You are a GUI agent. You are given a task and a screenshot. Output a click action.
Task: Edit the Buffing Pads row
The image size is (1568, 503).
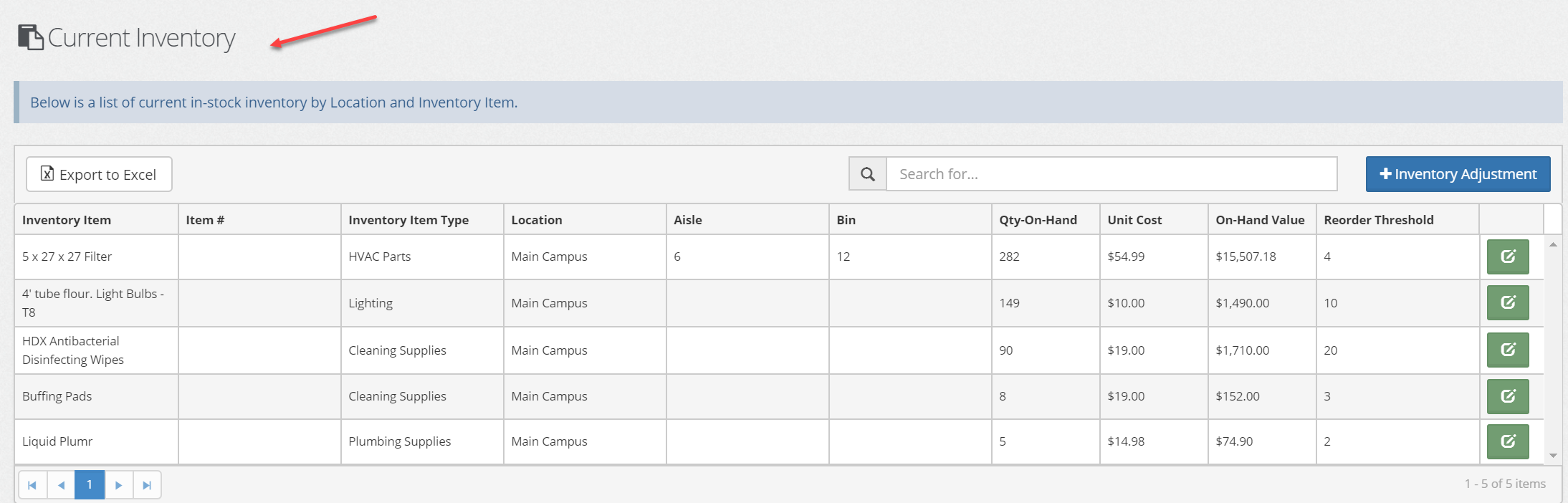point(1508,396)
